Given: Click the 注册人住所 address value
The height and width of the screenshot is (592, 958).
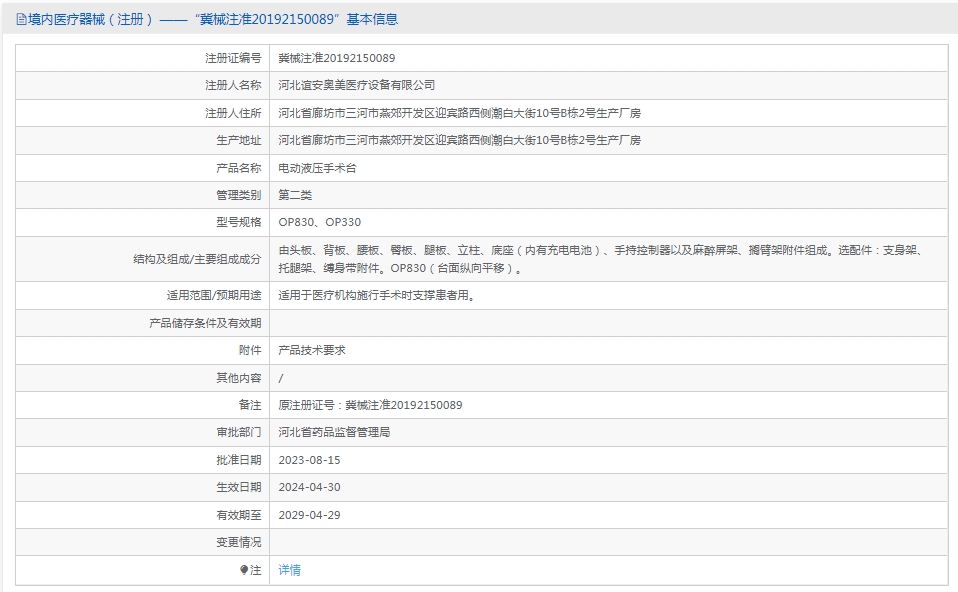Looking at the screenshot, I should (459, 113).
